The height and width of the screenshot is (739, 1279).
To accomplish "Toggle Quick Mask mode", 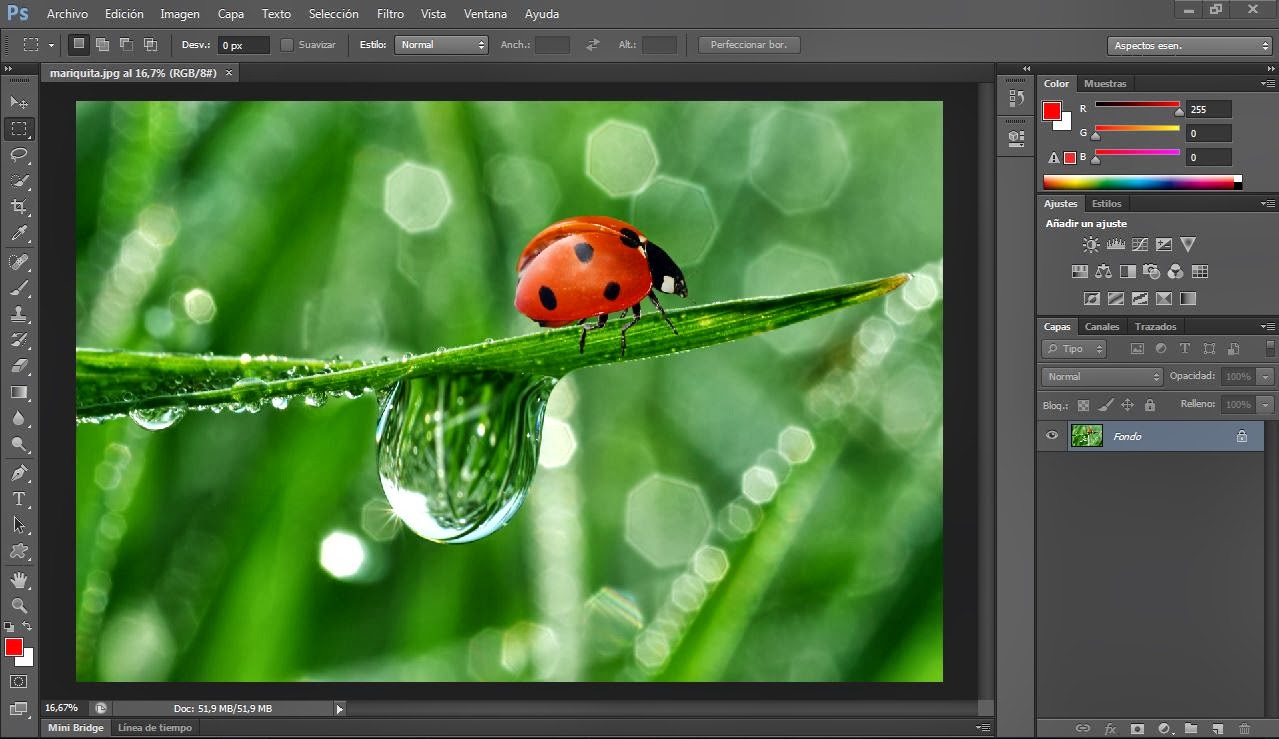I will click(19, 681).
